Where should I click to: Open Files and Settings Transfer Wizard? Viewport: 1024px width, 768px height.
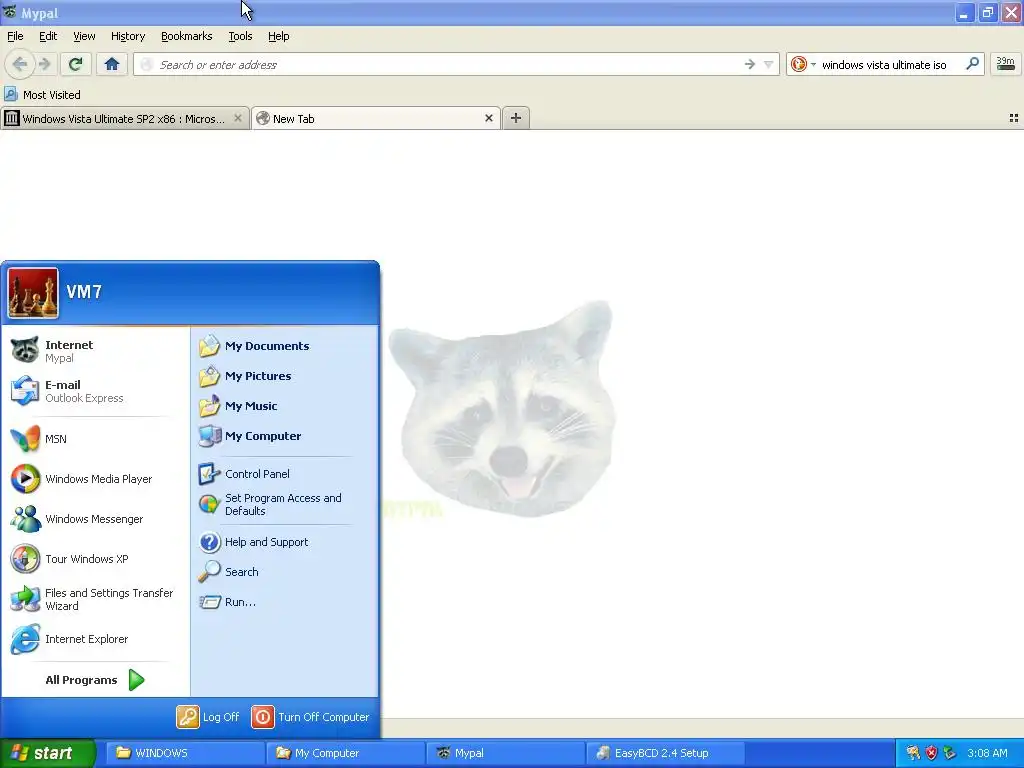click(95, 599)
